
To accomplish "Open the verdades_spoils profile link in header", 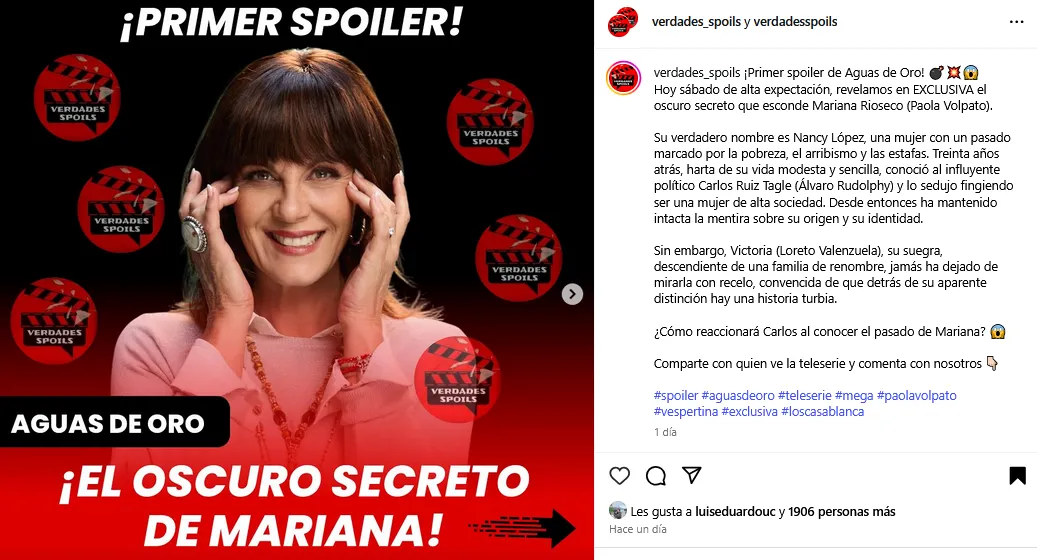I will pos(696,22).
